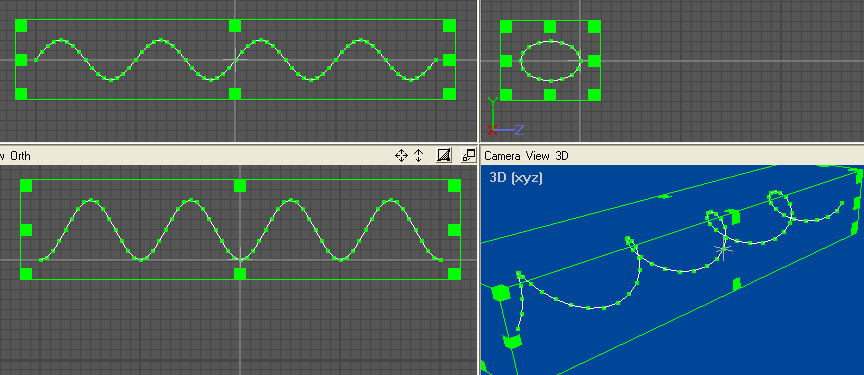Image resolution: width=864 pixels, height=375 pixels.
Task: Select the four-arrow pan view icon
Action: pos(401,156)
